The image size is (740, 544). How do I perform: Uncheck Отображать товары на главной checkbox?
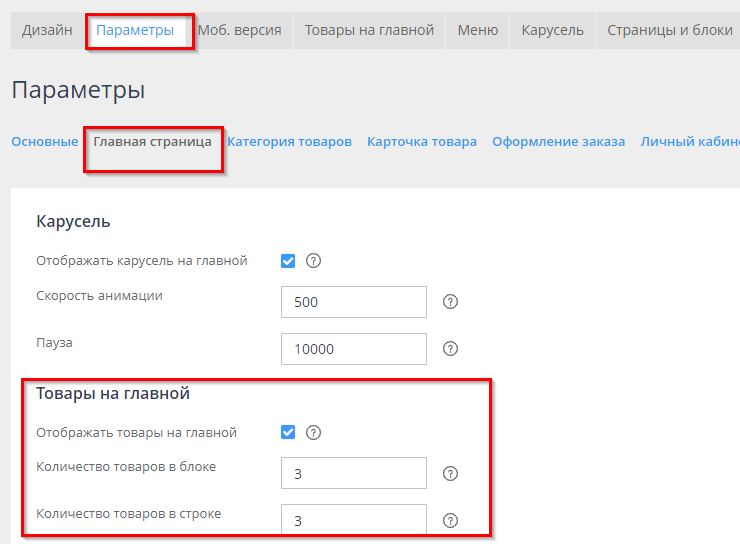click(288, 433)
